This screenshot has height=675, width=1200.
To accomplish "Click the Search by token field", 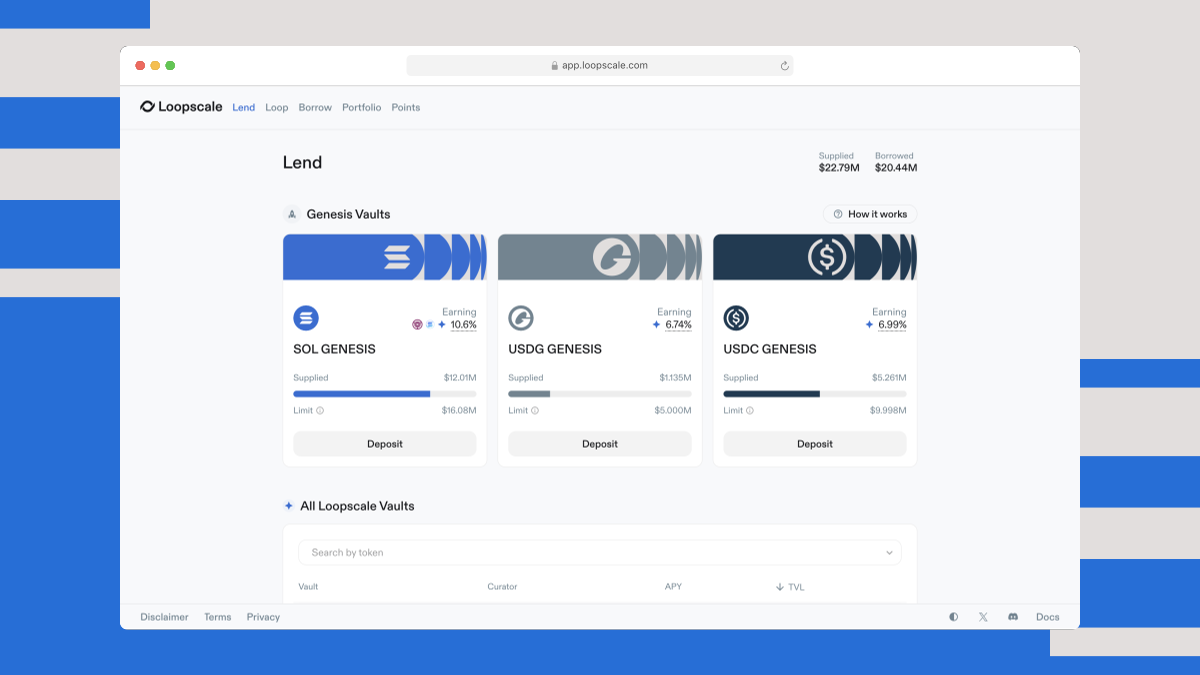I will tap(600, 552).
